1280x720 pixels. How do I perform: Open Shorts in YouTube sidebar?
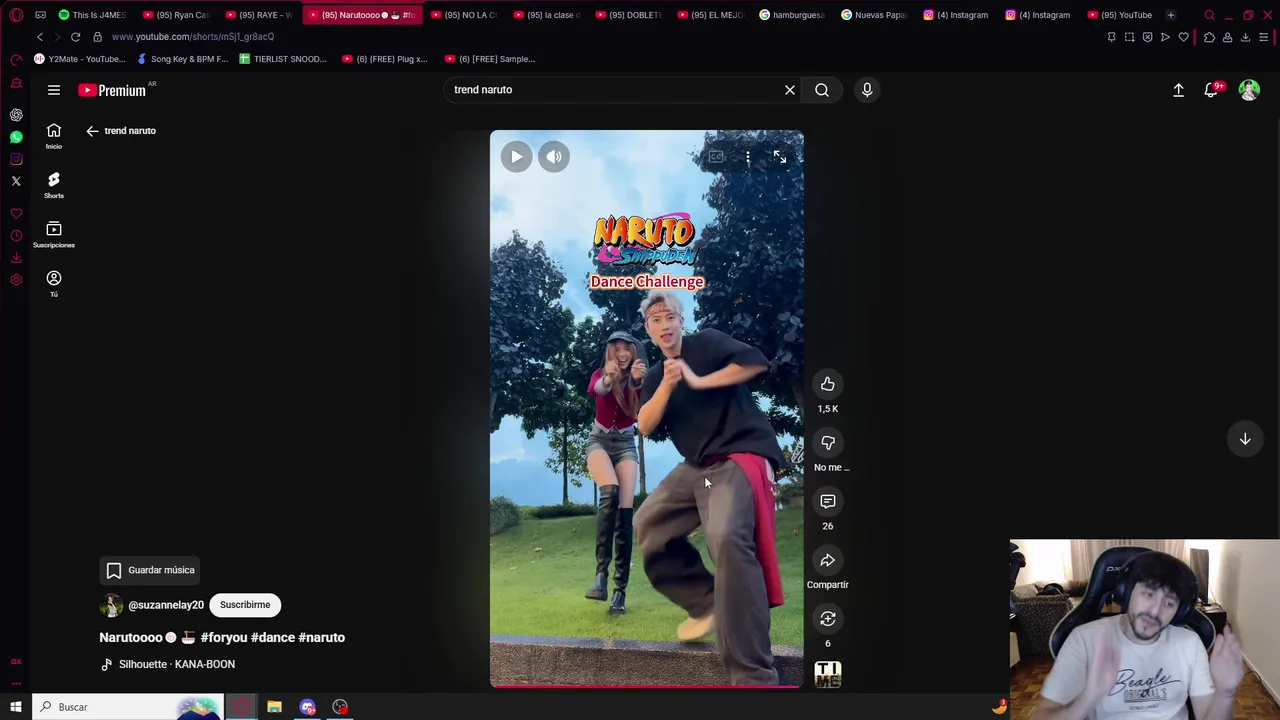coord(54,185)
